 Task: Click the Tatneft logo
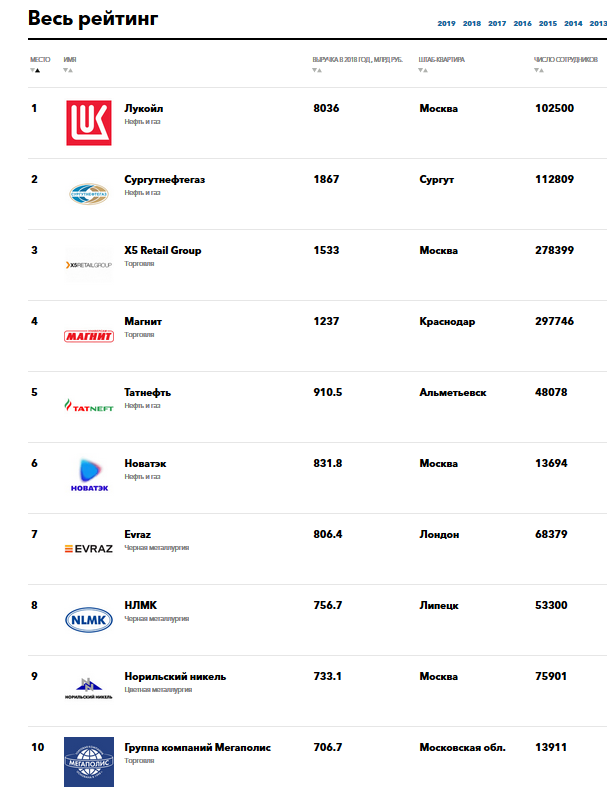(89, 406)
